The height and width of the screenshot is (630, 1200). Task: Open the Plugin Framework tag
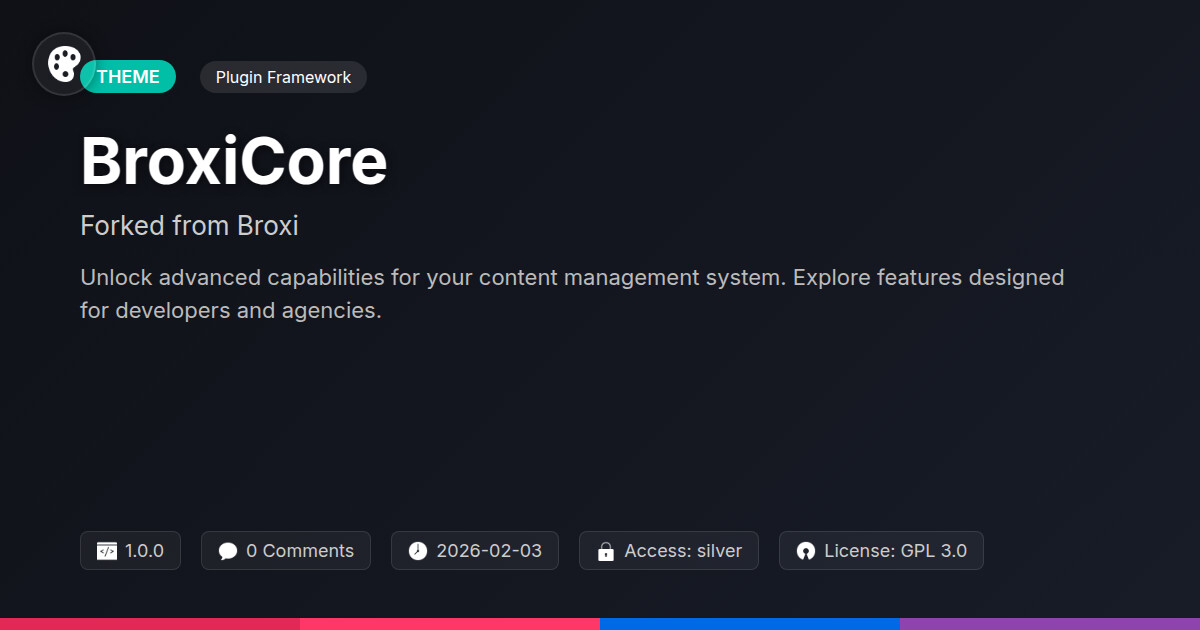[283, 77]
